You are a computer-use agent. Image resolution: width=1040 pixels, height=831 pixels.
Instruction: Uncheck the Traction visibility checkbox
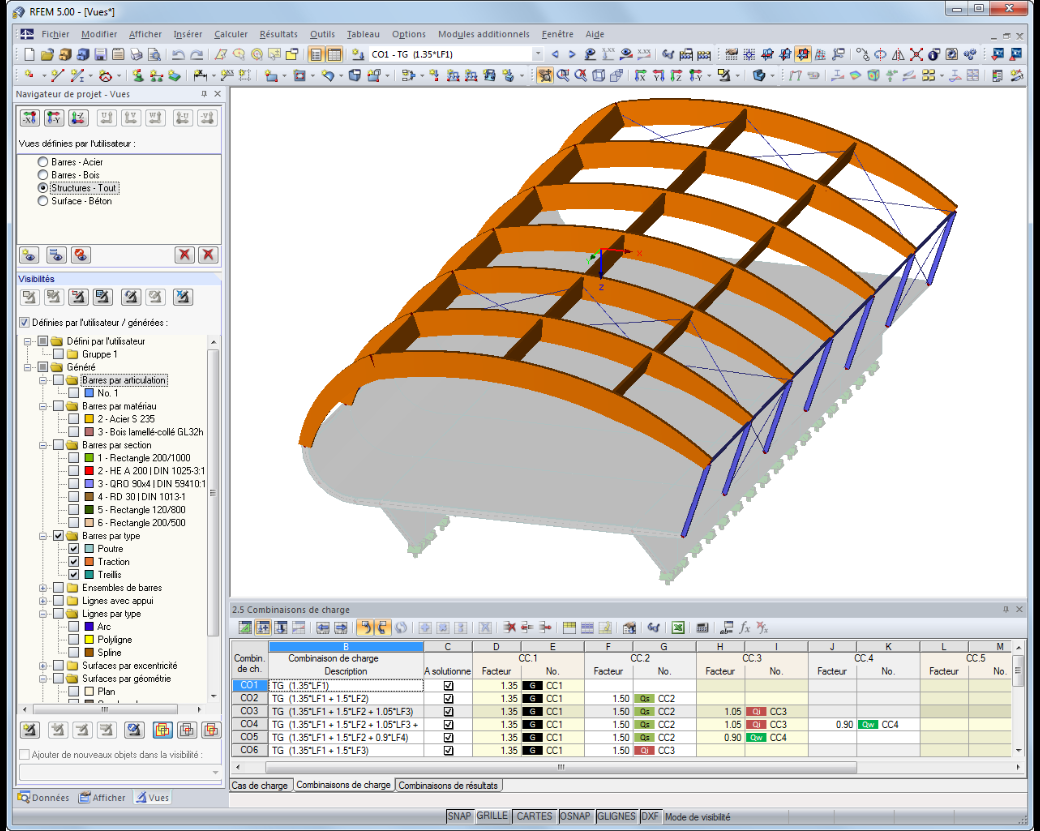point(74,562)
